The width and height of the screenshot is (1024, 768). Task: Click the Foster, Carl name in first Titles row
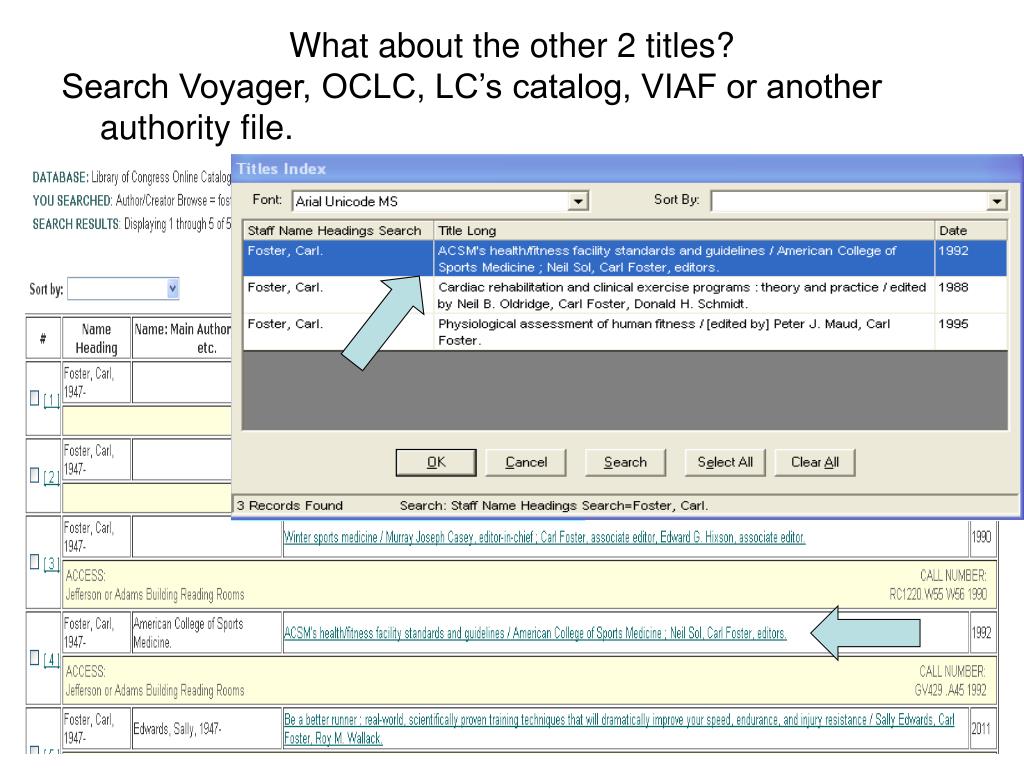(285, 251)
